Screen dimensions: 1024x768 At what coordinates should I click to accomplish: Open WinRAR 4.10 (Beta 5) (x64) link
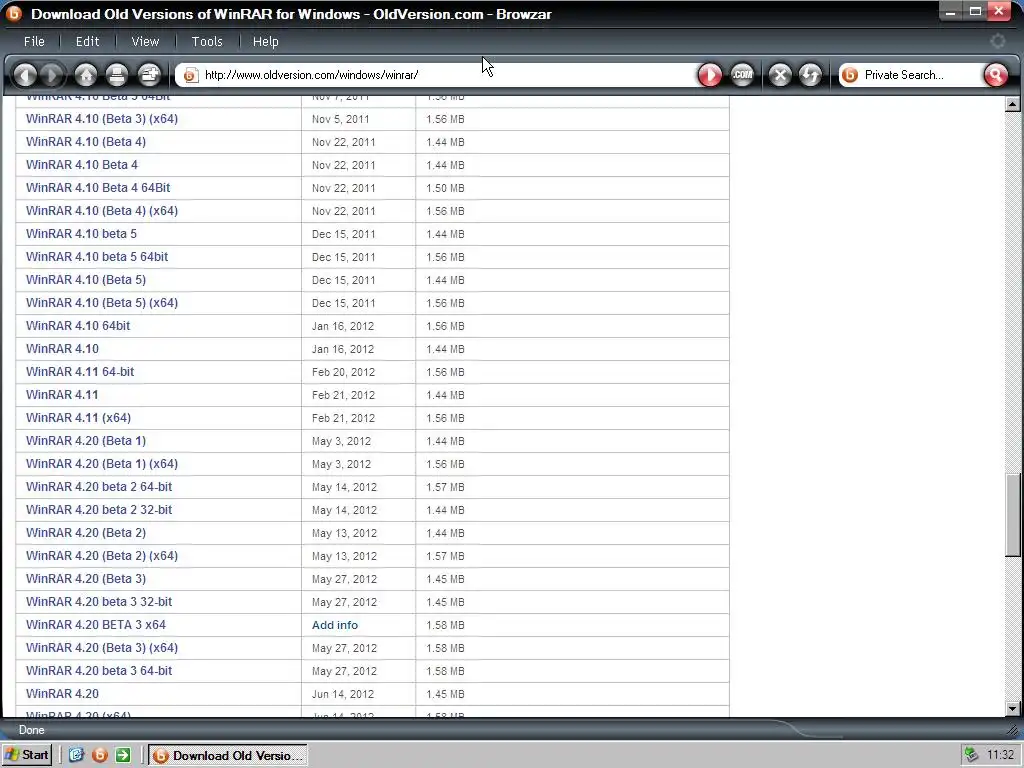(x=102, y=303)
